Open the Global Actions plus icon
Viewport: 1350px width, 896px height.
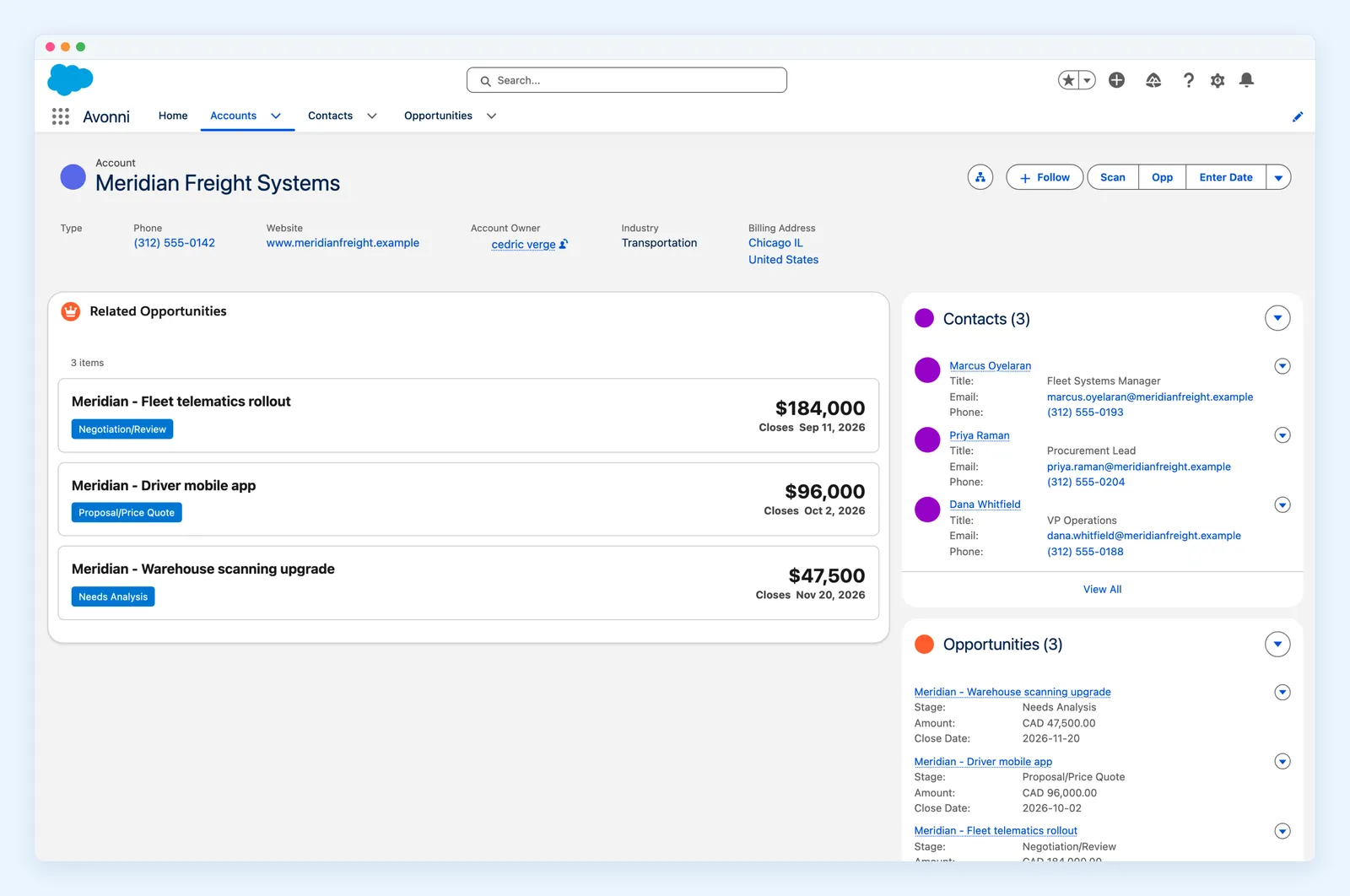pyautogui.click(x=1116, y=80)
